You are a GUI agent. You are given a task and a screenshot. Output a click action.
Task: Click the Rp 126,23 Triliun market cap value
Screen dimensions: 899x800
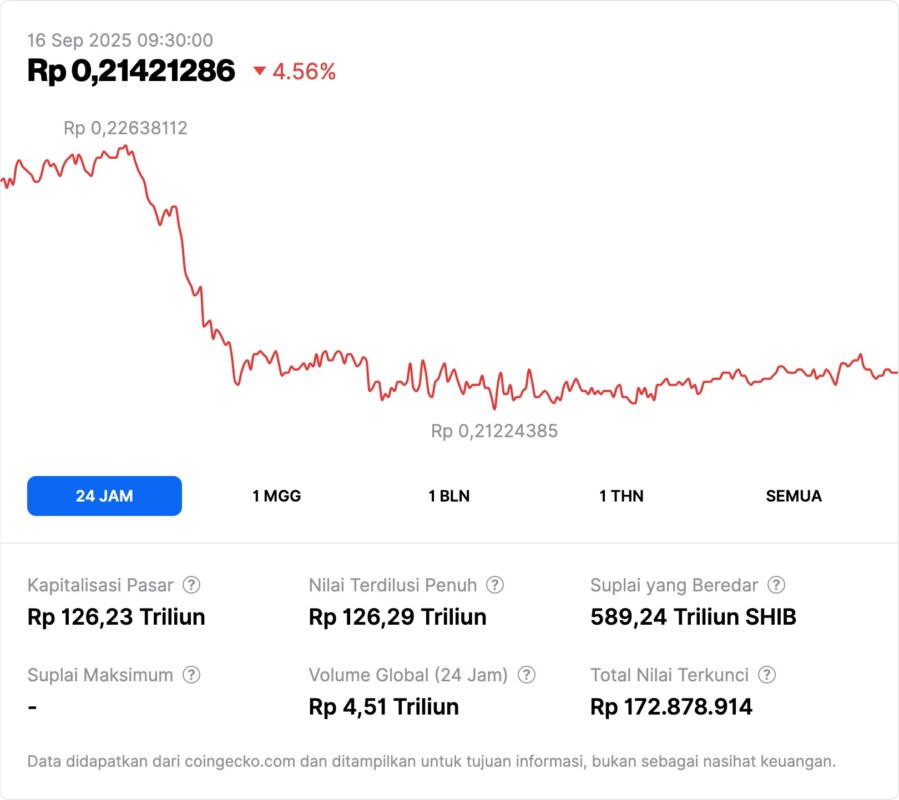tap(116, 617)
